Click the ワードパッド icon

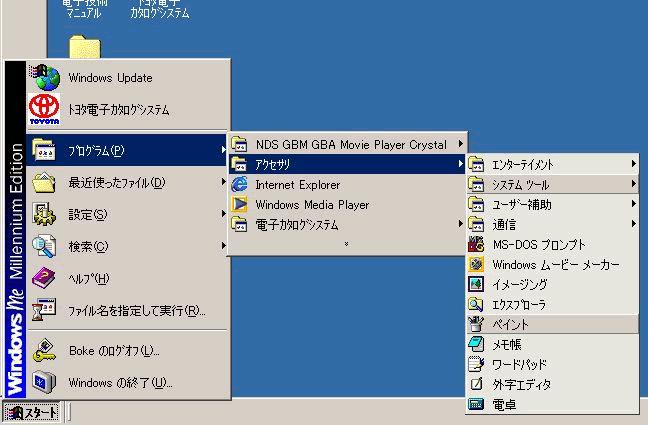476,364
